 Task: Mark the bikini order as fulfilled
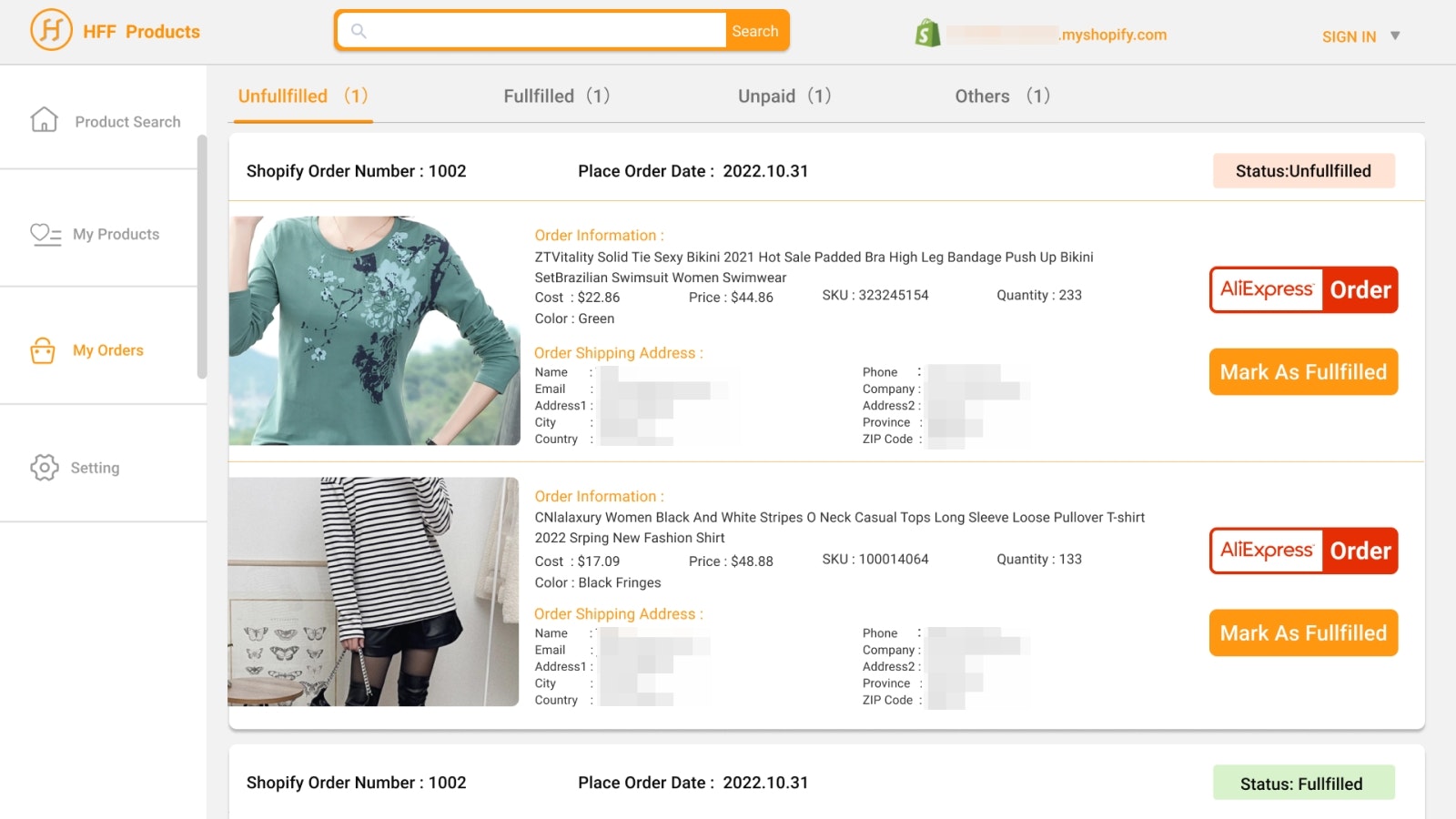1303,371
